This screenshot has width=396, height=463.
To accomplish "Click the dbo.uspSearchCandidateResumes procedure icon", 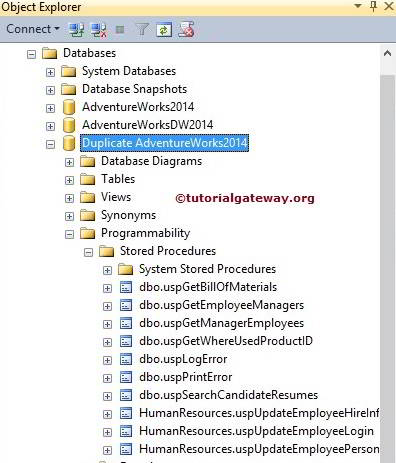I will [126, 395].
